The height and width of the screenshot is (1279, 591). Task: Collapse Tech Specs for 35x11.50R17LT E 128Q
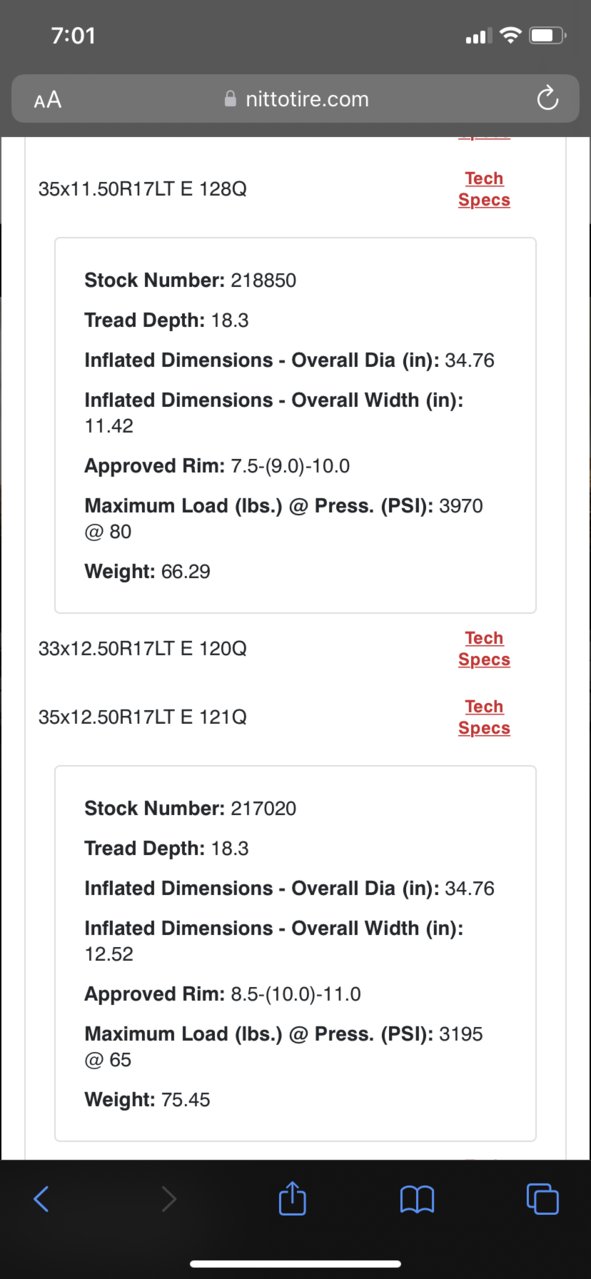click(x=484, y=189)
